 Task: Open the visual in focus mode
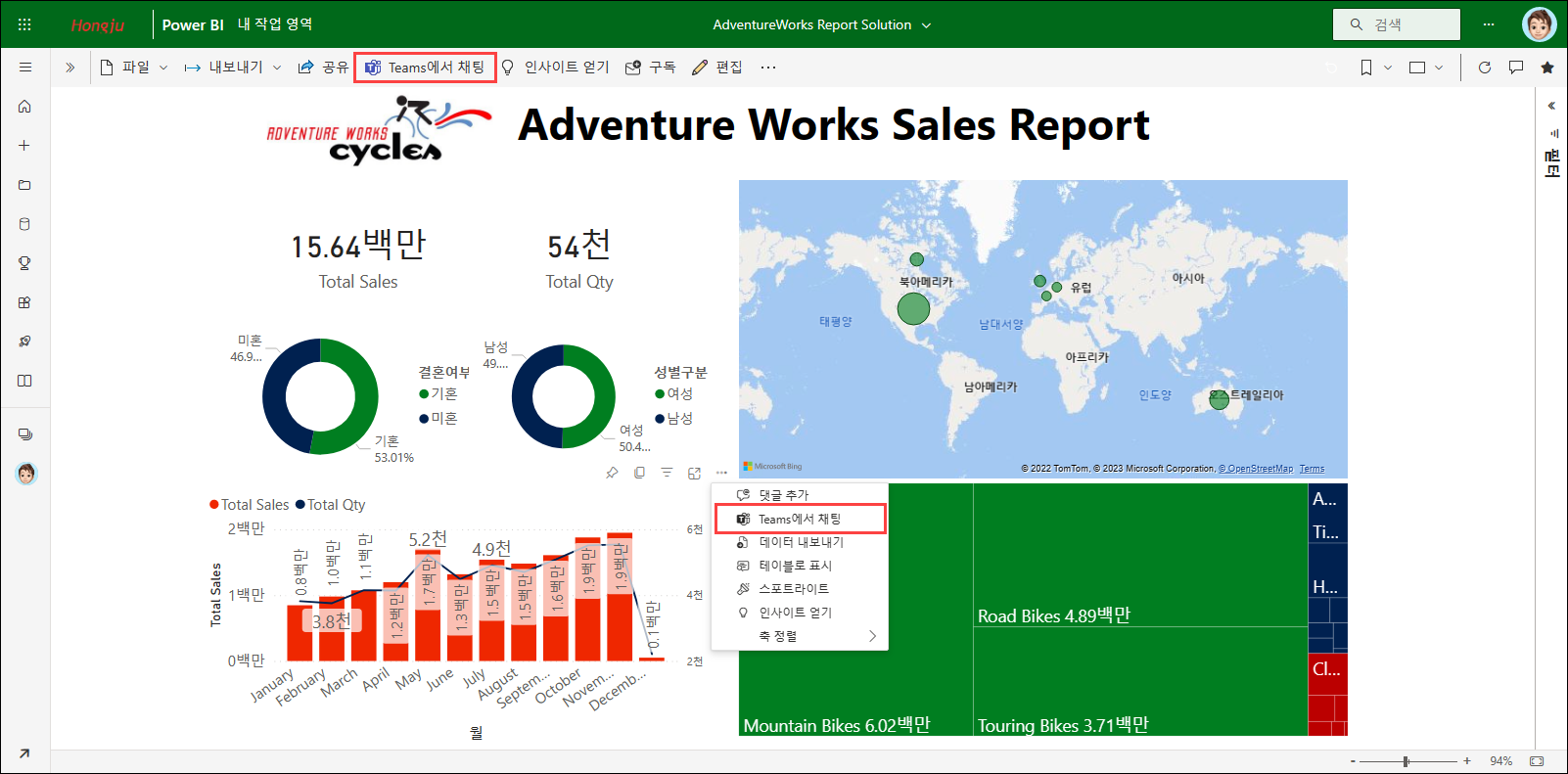click(694, 473)
